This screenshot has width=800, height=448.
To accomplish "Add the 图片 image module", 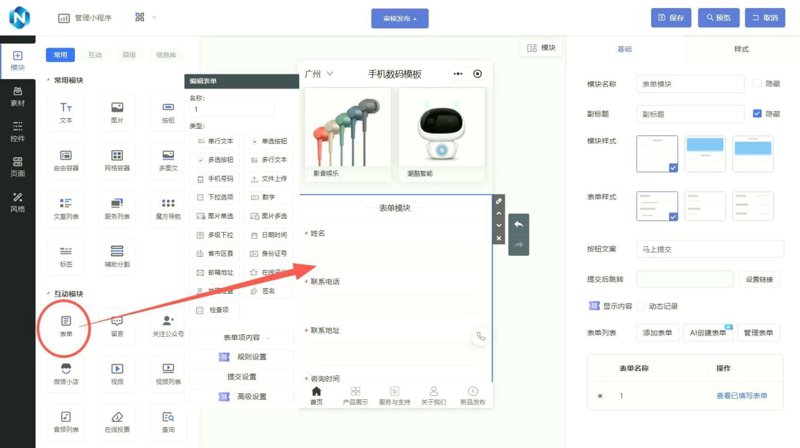I will pos(117,113).
